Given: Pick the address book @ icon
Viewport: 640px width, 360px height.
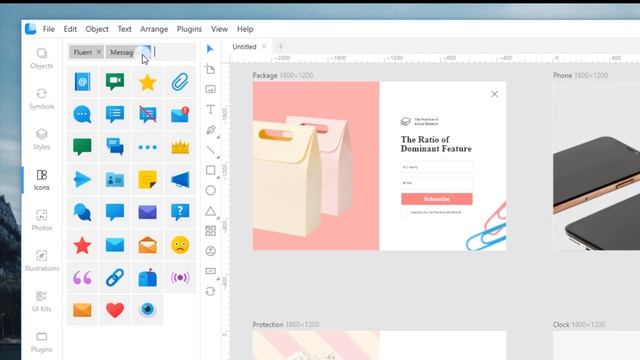Looking at the screenshot, I should click(82, 82).
